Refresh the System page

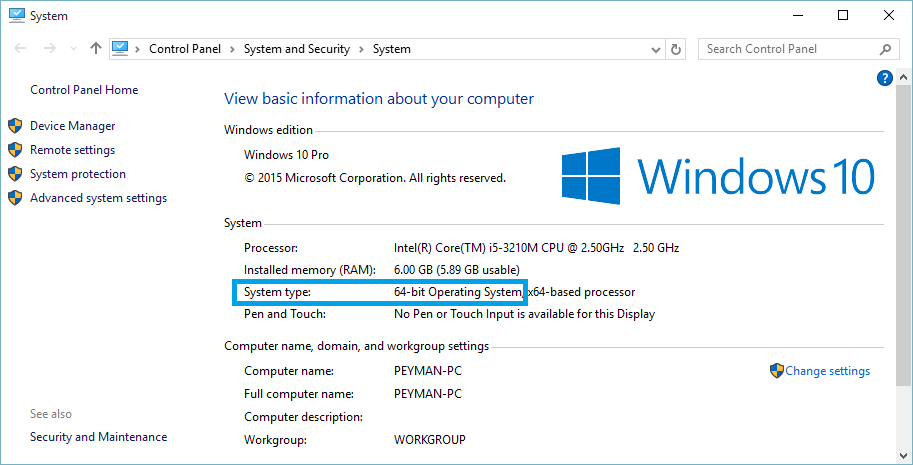point(675,49)
